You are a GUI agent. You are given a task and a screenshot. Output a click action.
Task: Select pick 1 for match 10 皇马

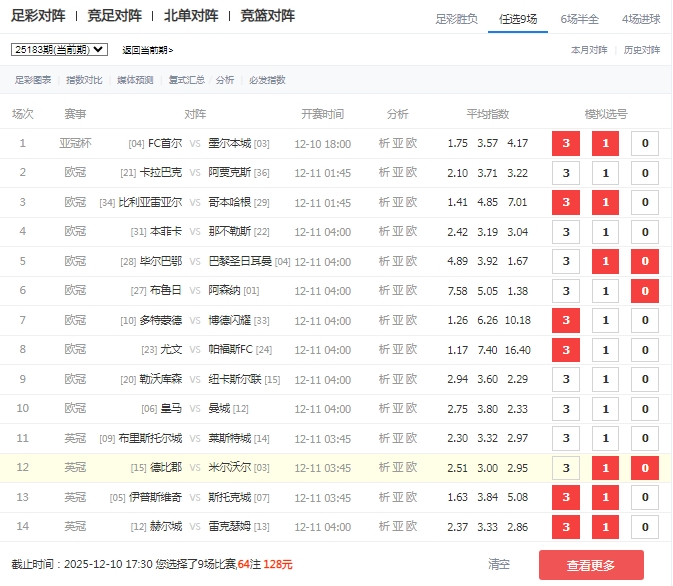[x=605, y=409]
